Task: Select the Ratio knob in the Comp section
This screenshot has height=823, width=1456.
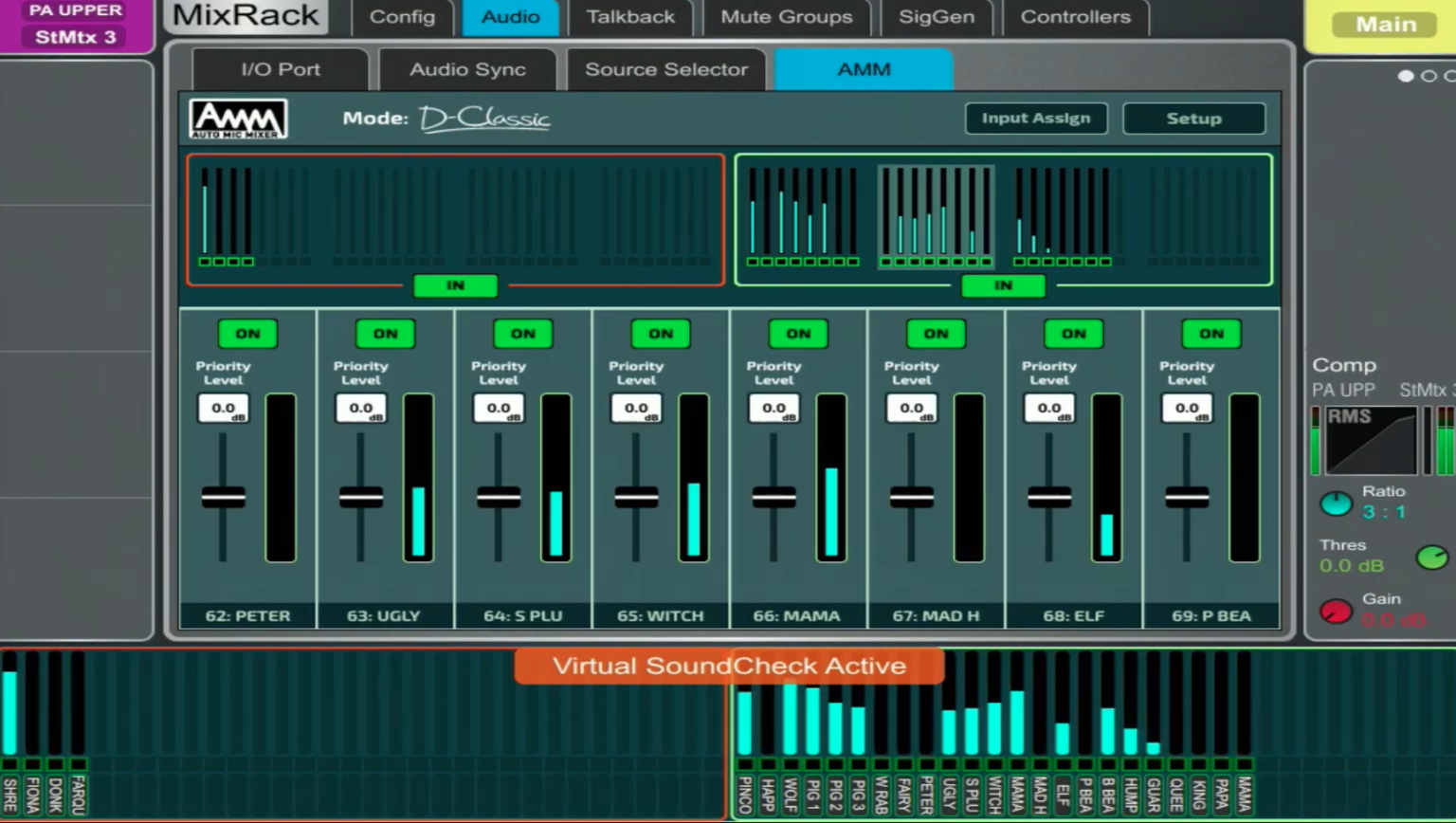Action: pos(1336,503)
